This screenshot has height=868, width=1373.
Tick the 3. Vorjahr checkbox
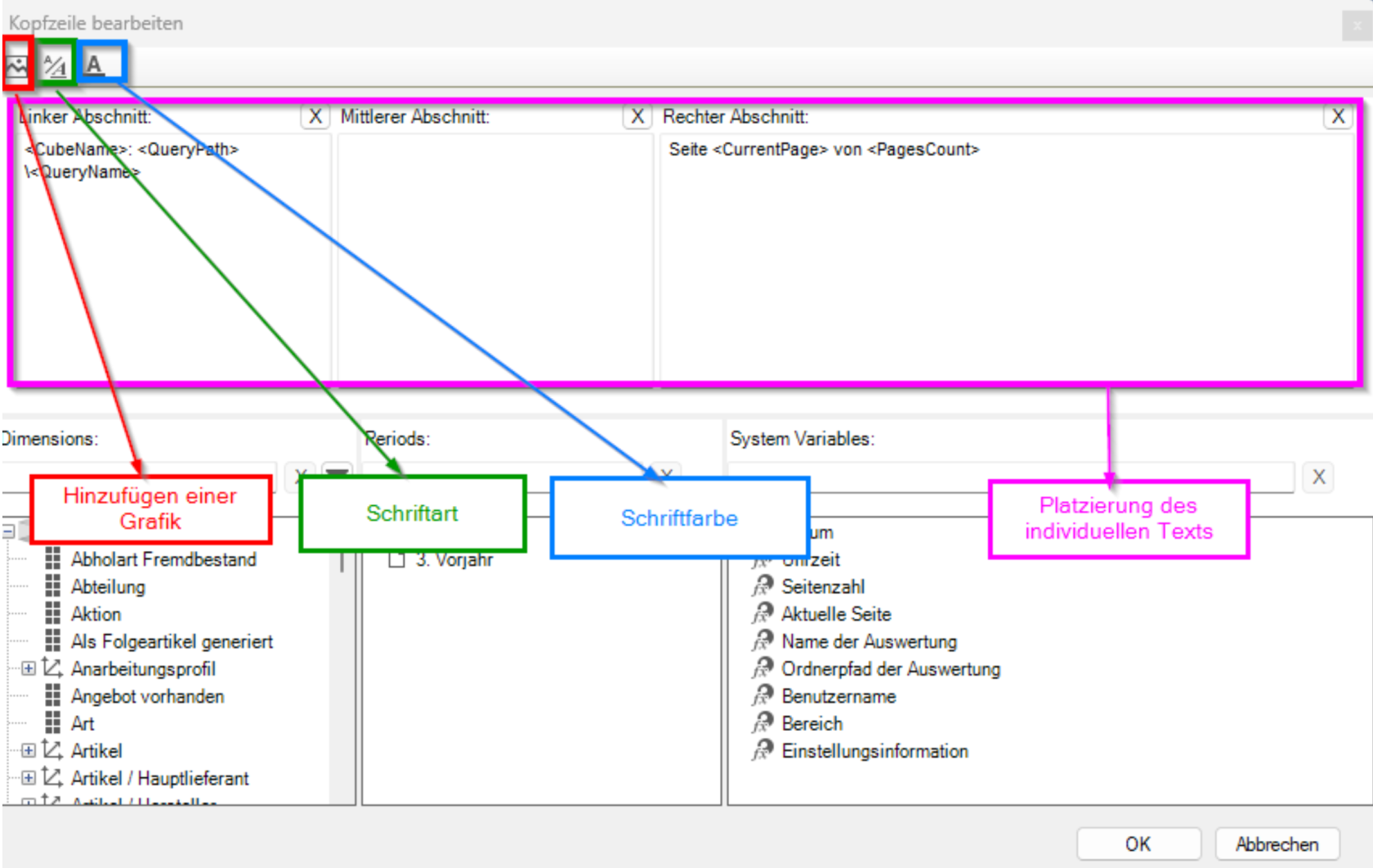click(x=397, y=560)
